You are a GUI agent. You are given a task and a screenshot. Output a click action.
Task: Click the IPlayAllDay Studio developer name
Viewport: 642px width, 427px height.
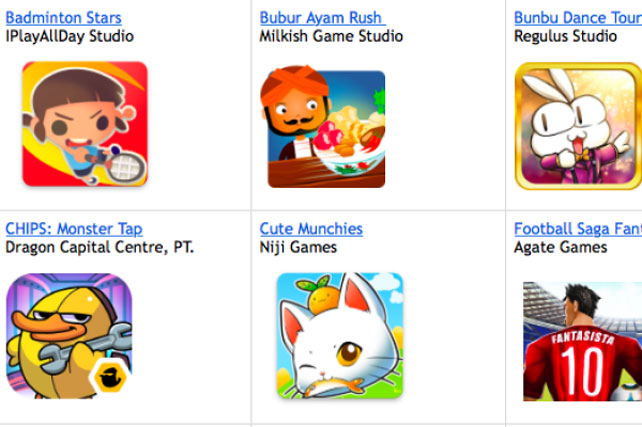click(70, 36)
